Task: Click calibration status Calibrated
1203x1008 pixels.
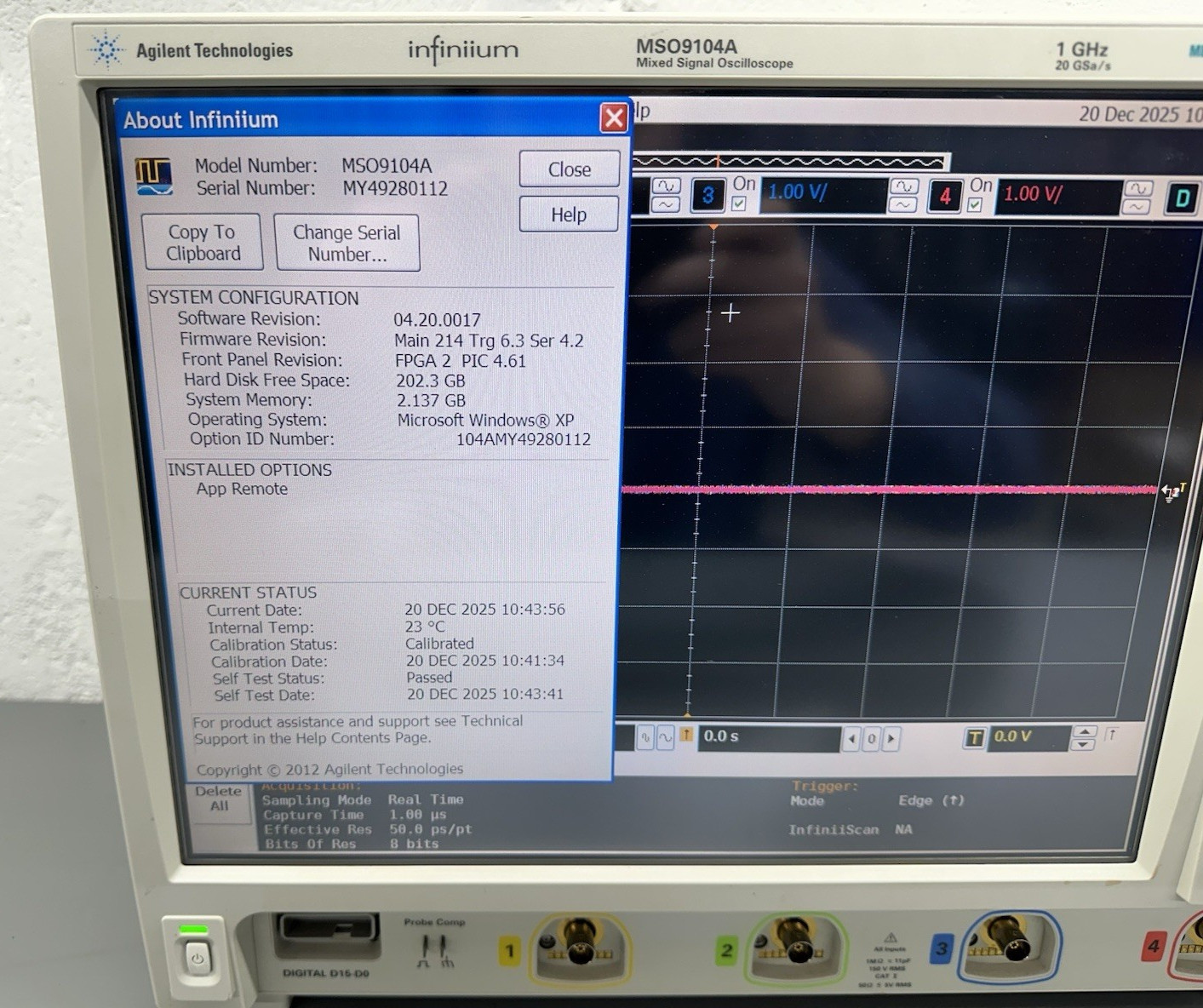Action: coord(439,644)
